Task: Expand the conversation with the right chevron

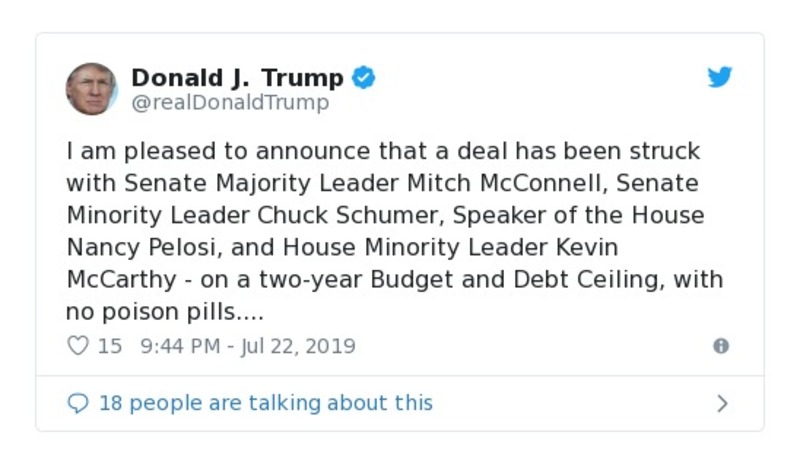Action: (722, 403)
